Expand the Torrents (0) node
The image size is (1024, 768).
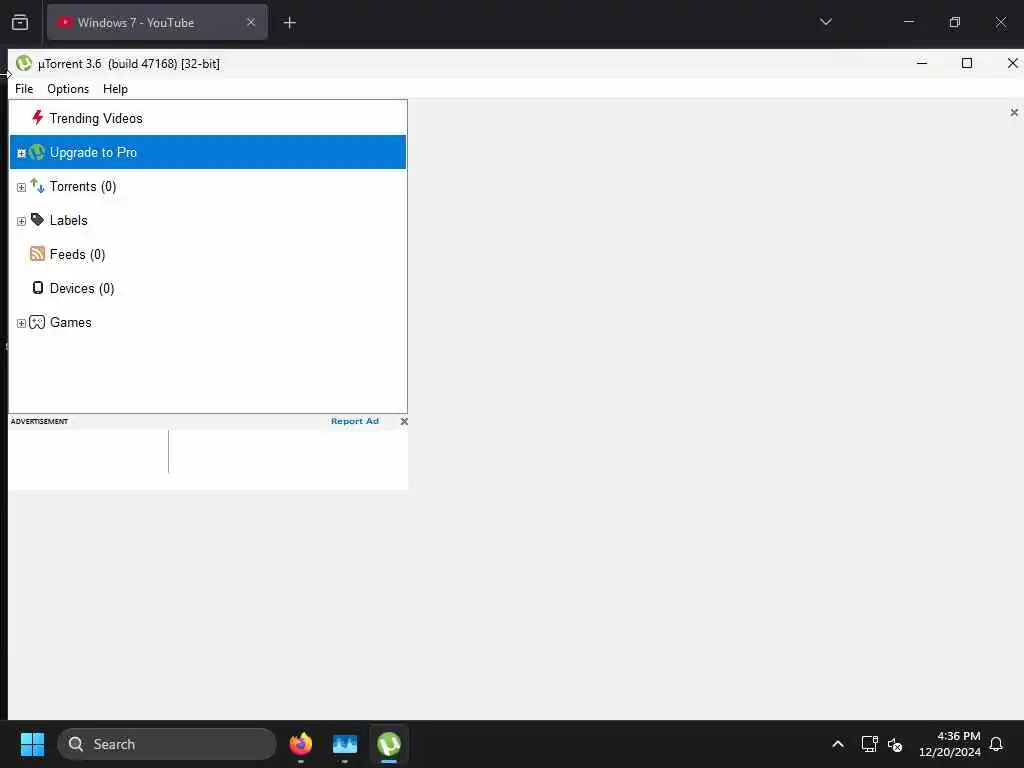pos(21,187)
